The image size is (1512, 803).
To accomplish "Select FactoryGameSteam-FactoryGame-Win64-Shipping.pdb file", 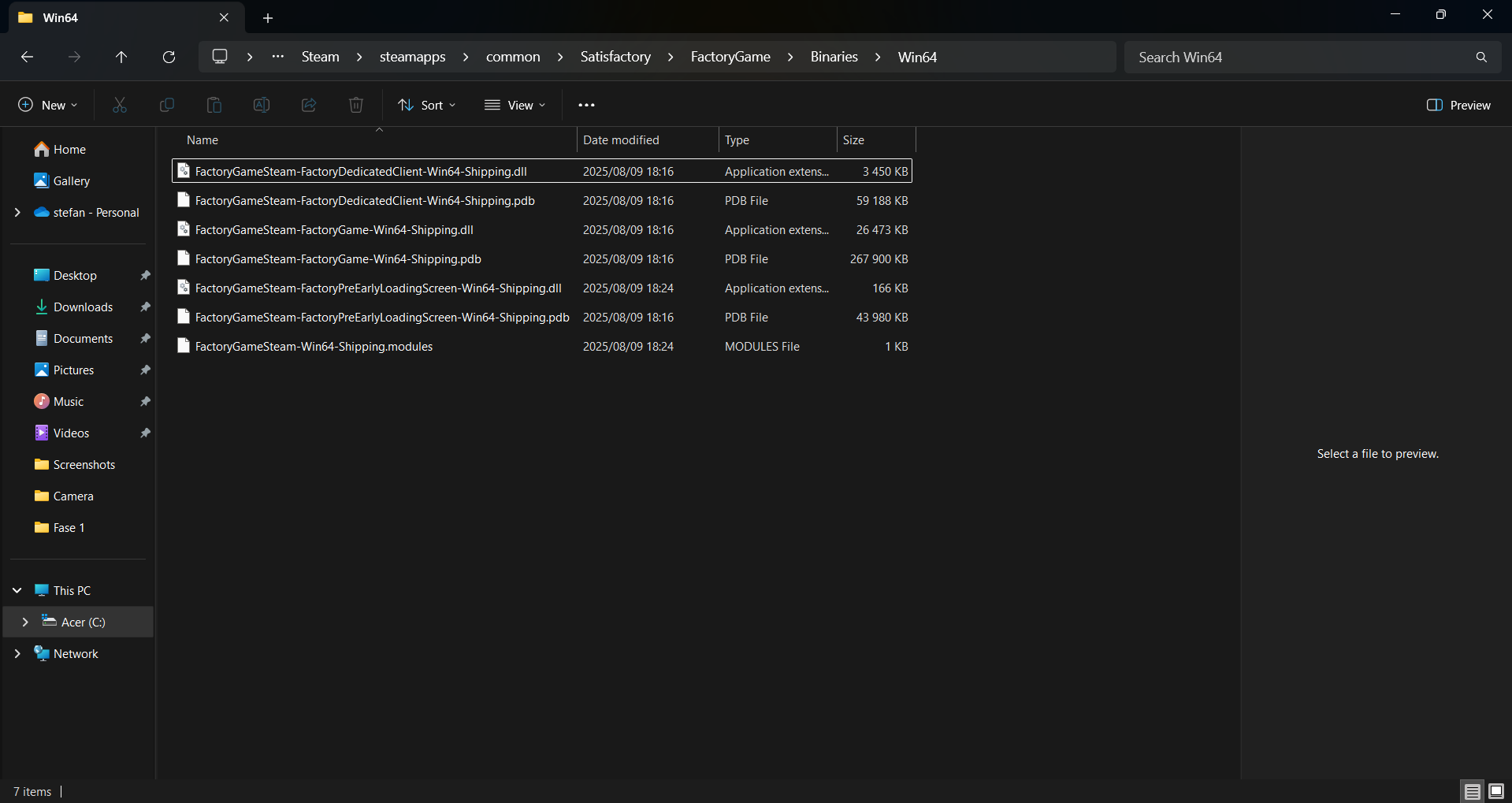I will (x=542, y=259).
